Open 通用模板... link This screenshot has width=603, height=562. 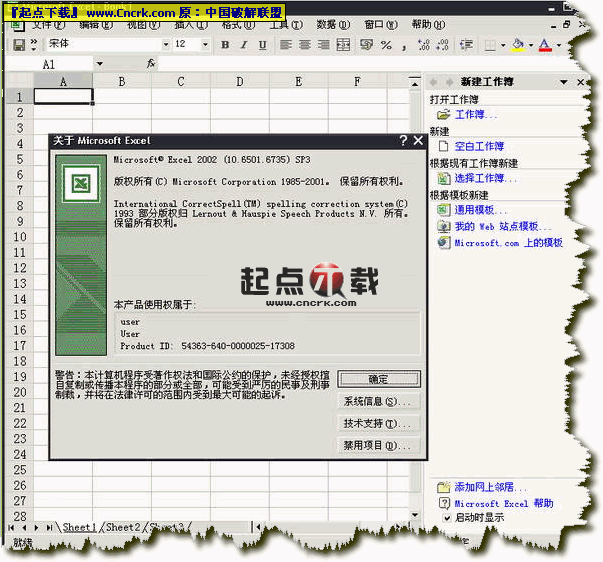tap(481, 210)
